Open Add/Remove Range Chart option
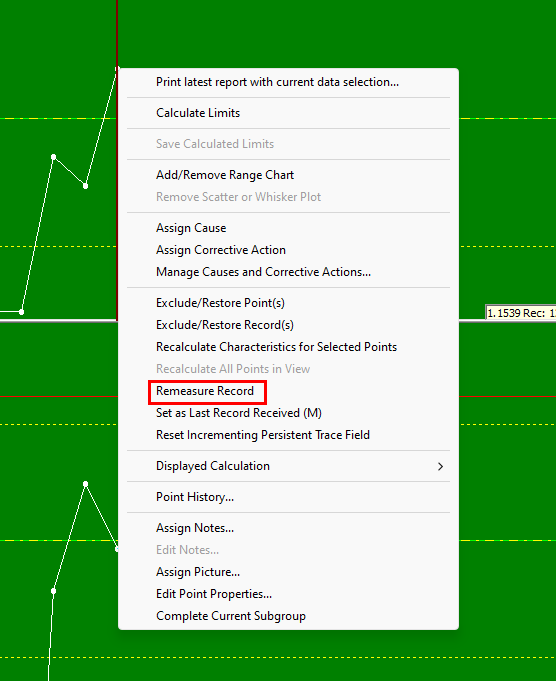 click(x=288, y=175)
